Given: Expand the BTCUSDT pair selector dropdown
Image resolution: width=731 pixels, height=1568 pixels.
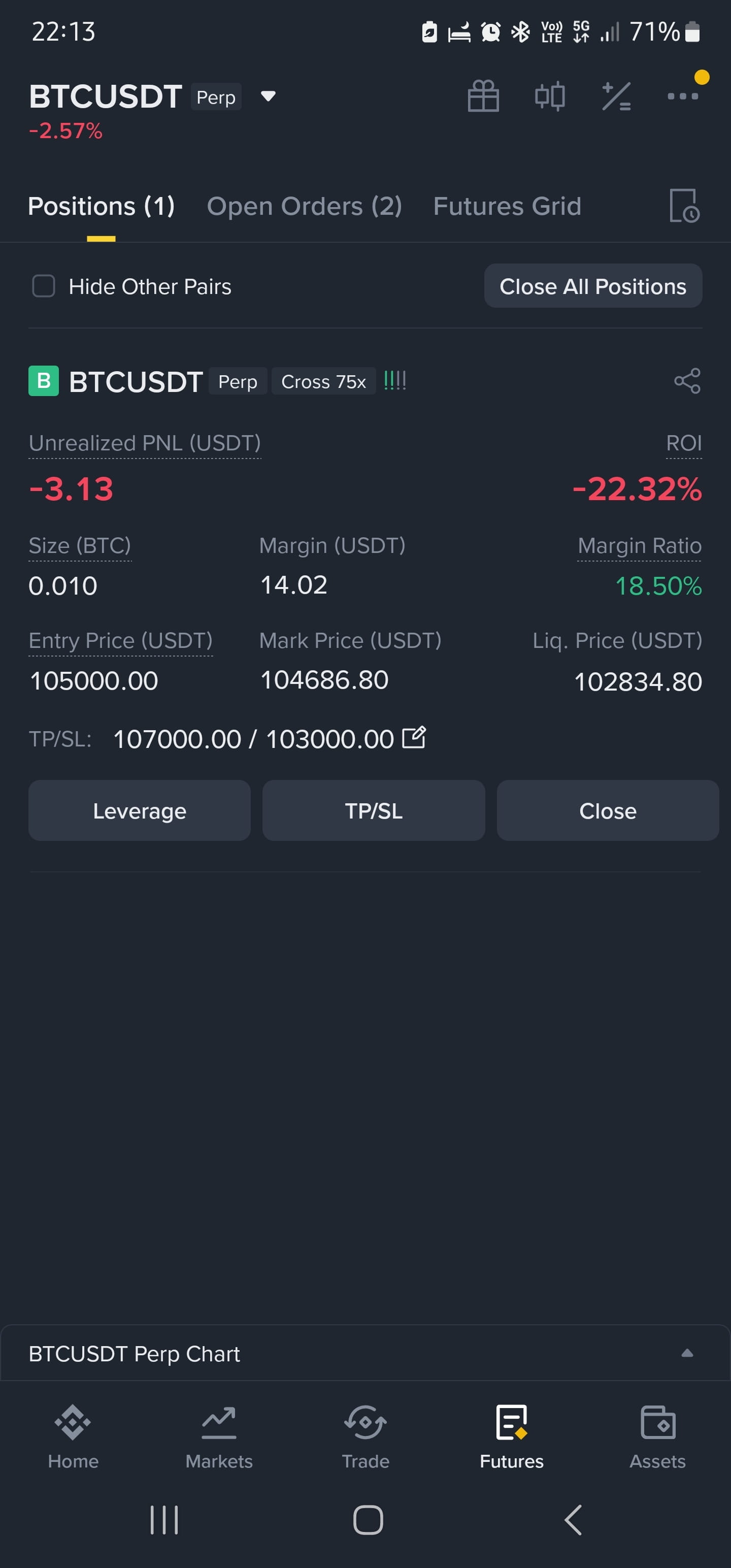Looking at the screenshot, I should [x=268, y=96].
